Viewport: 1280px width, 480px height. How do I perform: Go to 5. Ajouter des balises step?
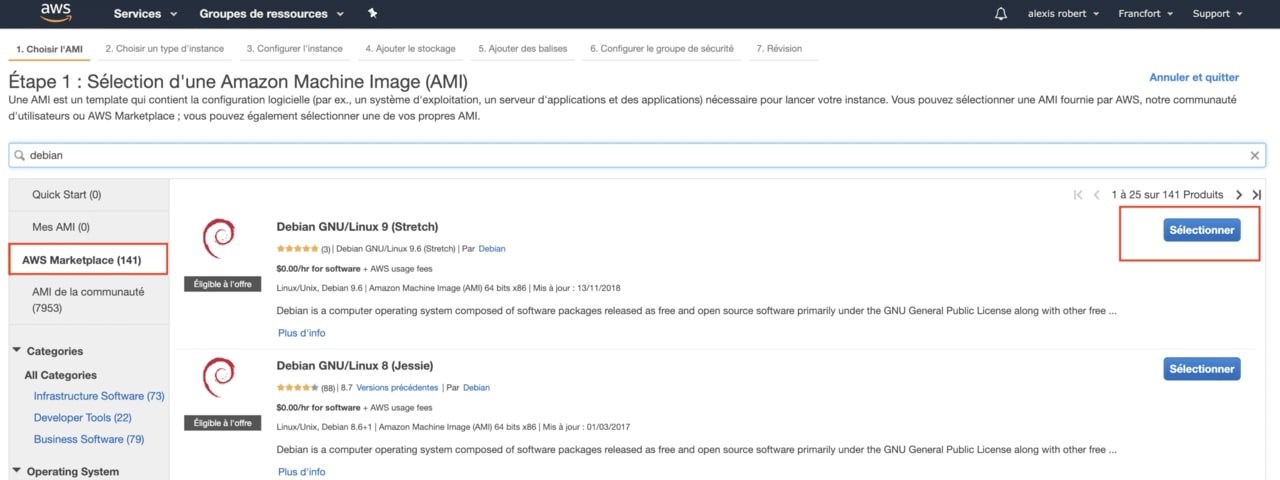(x=523, y=48)
